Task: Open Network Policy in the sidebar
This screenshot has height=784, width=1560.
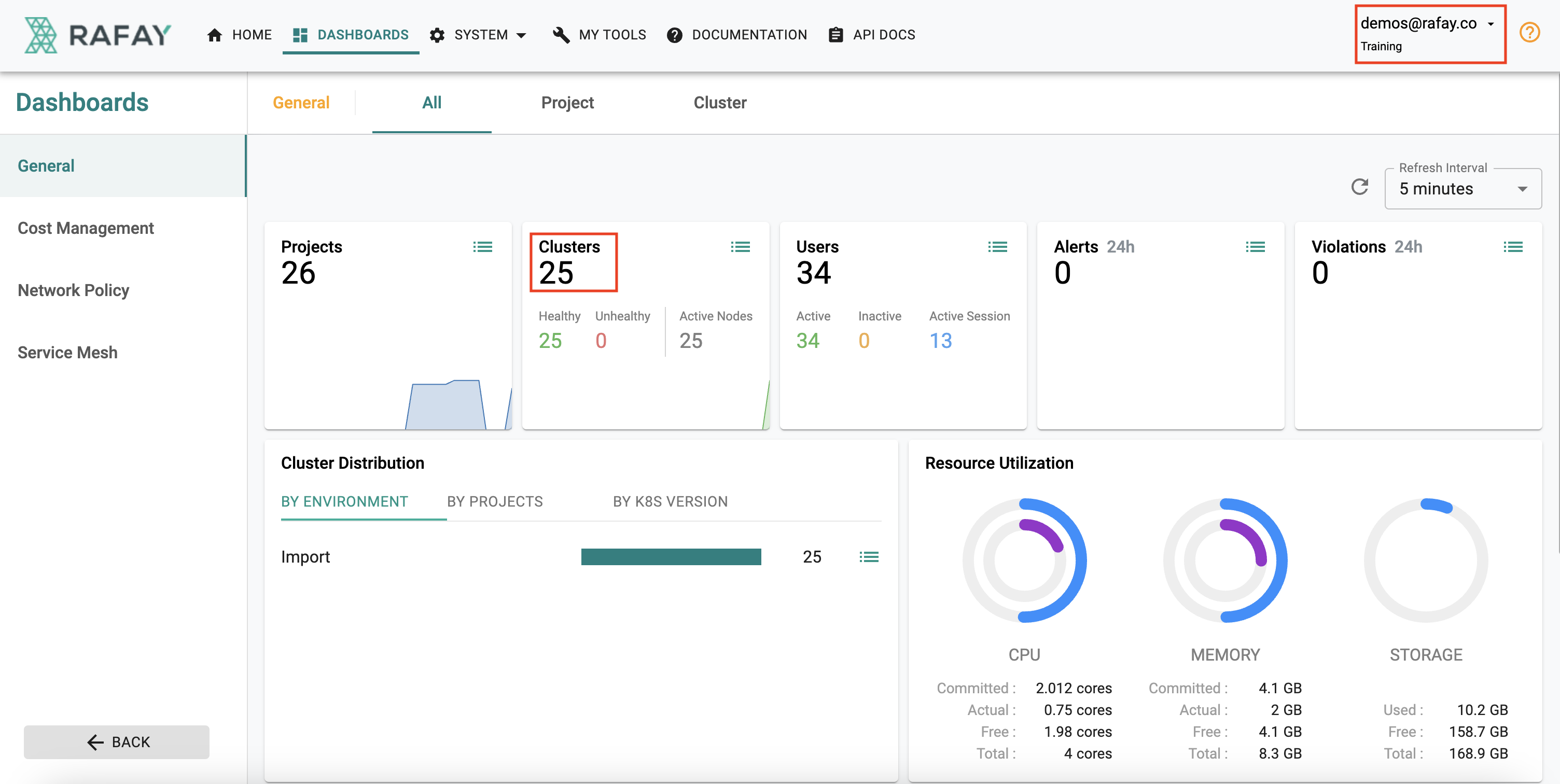Action: click(123, 290)
